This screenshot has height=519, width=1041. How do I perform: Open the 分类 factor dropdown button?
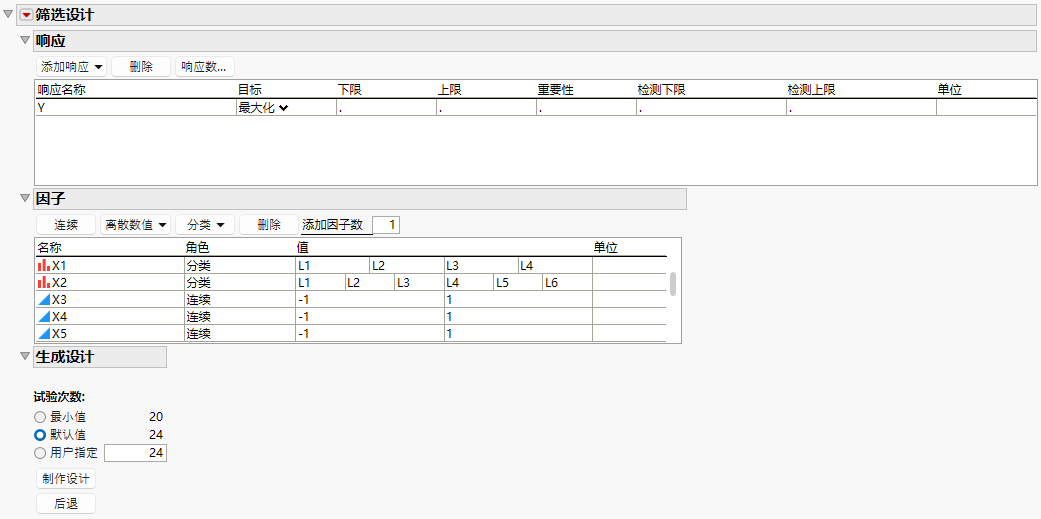click(206, 226)
